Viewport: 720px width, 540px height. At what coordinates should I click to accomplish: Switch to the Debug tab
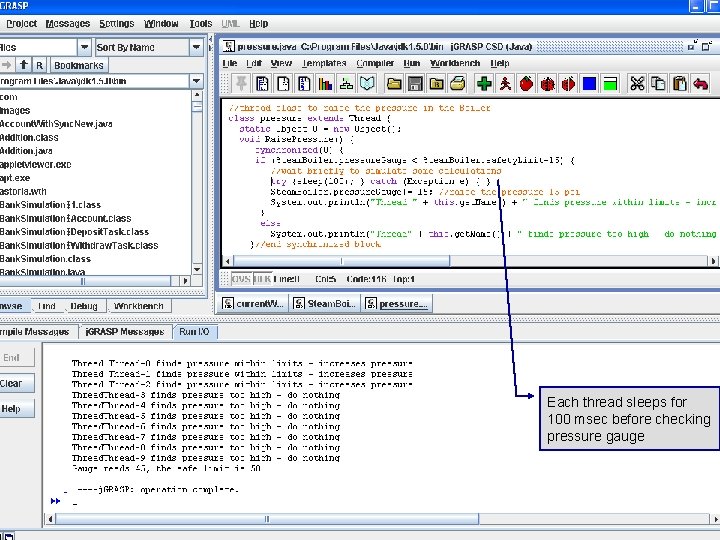pos(84,306)
